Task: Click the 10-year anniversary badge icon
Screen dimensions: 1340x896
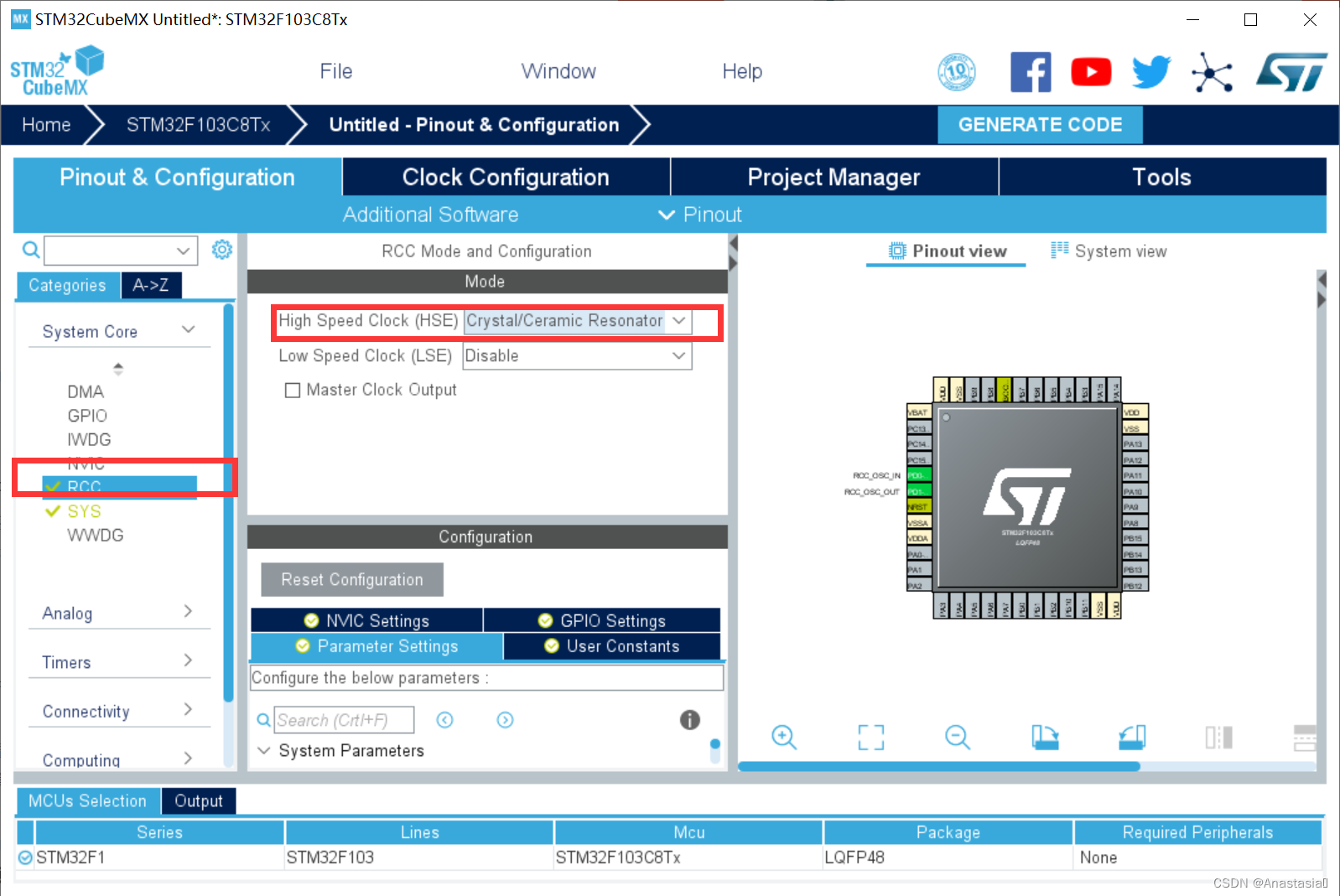Action: (x=957, y=72)
